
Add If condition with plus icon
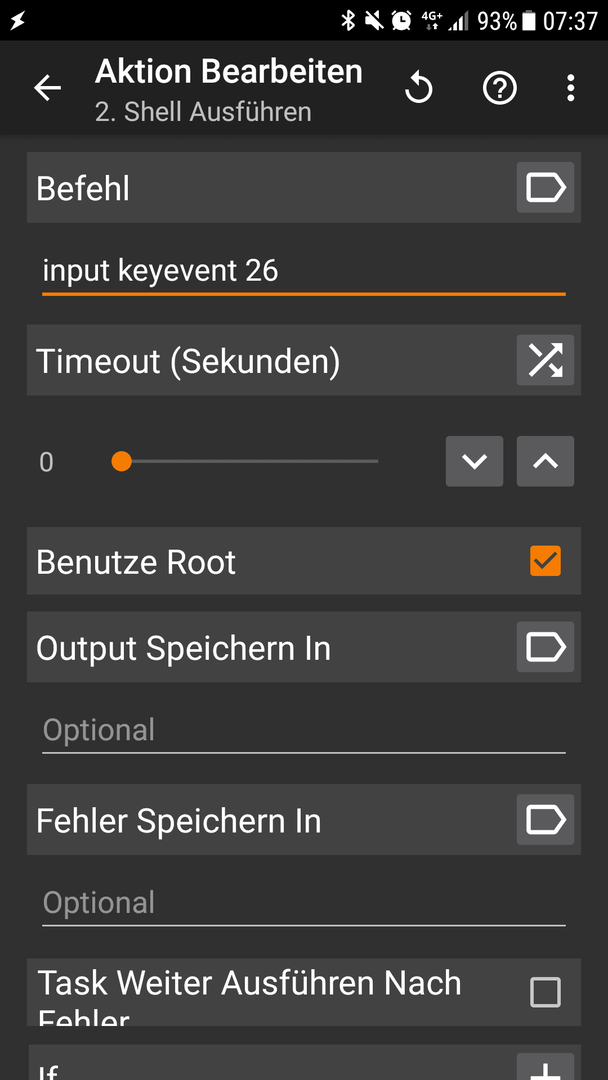coord(545,1068)
